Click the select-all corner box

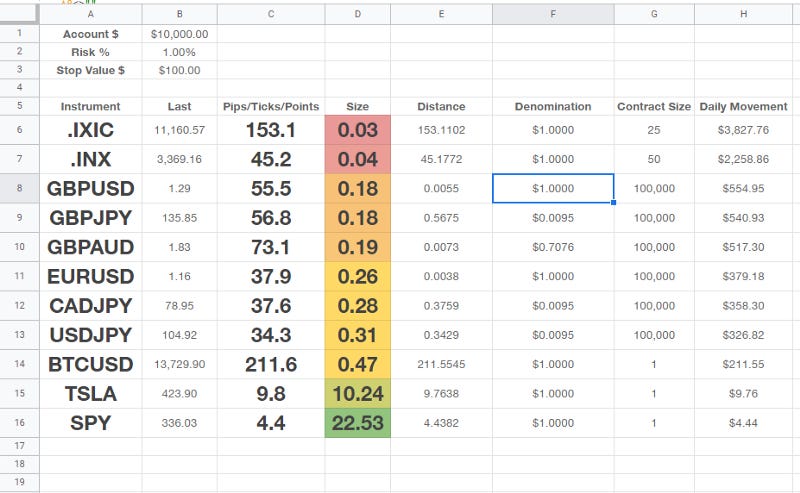(x=19, y=14)
